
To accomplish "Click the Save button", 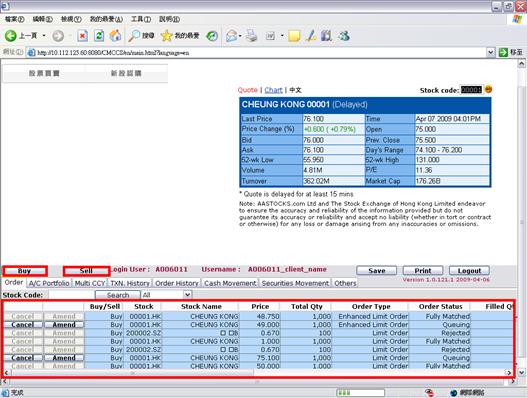I will click(376, 271).
